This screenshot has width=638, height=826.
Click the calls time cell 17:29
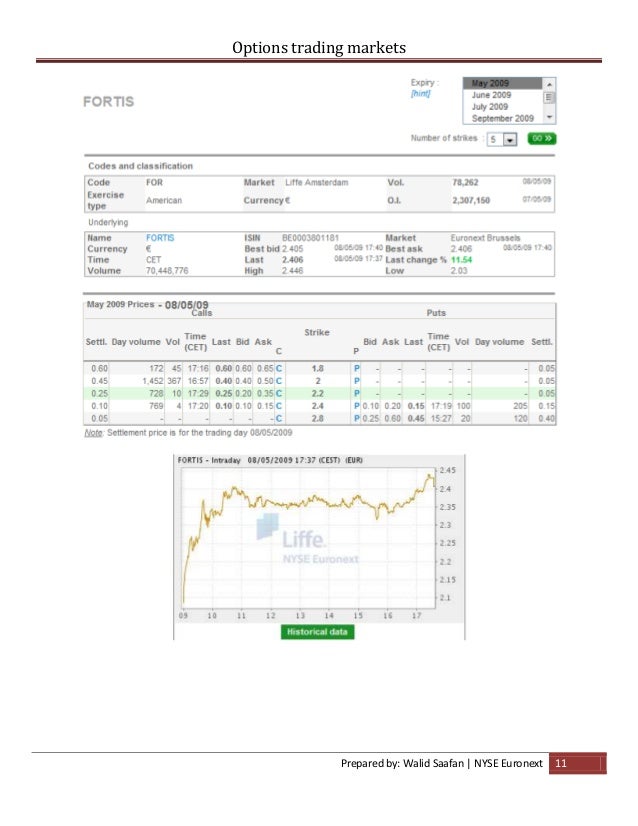pyautogui.click(x=198, y=394)
